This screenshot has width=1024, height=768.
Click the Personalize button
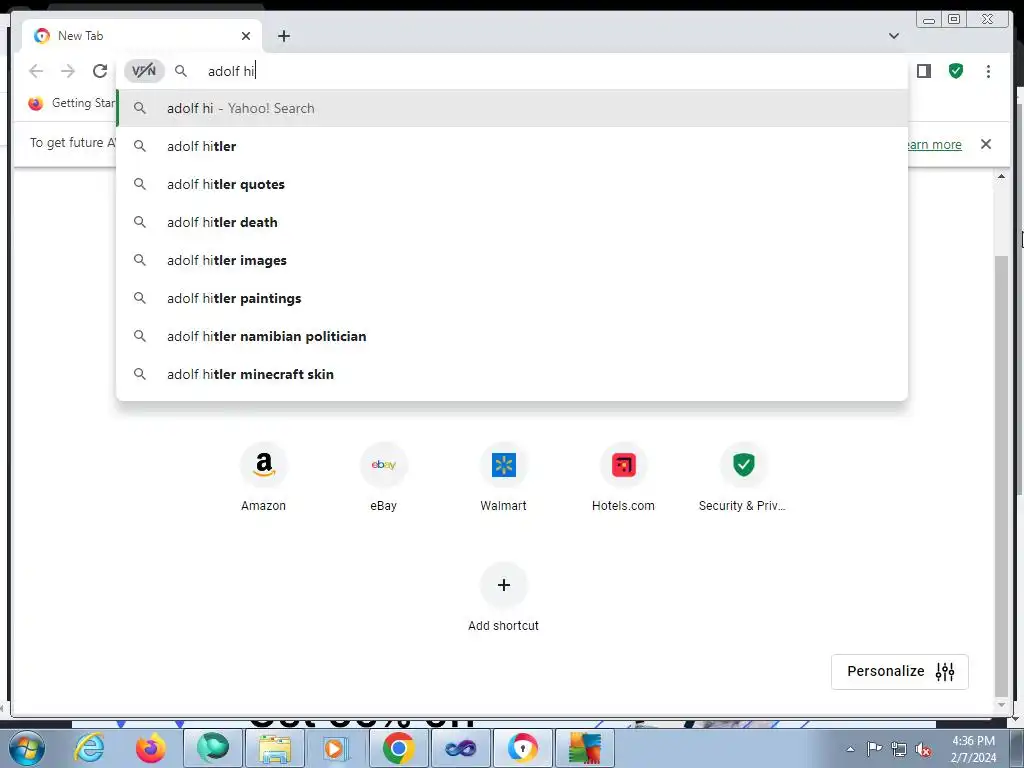coord(899,671)
